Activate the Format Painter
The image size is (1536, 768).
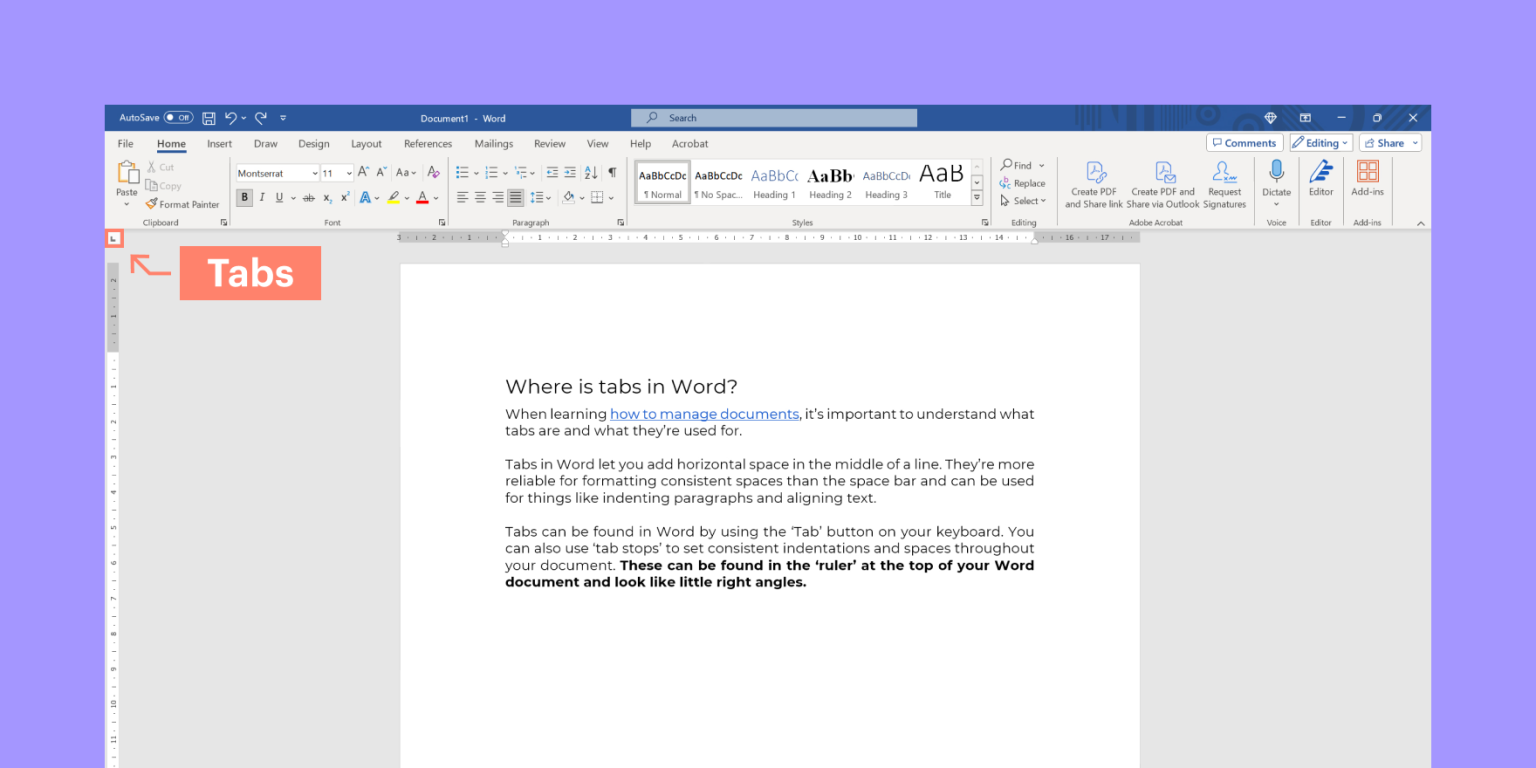183,204
